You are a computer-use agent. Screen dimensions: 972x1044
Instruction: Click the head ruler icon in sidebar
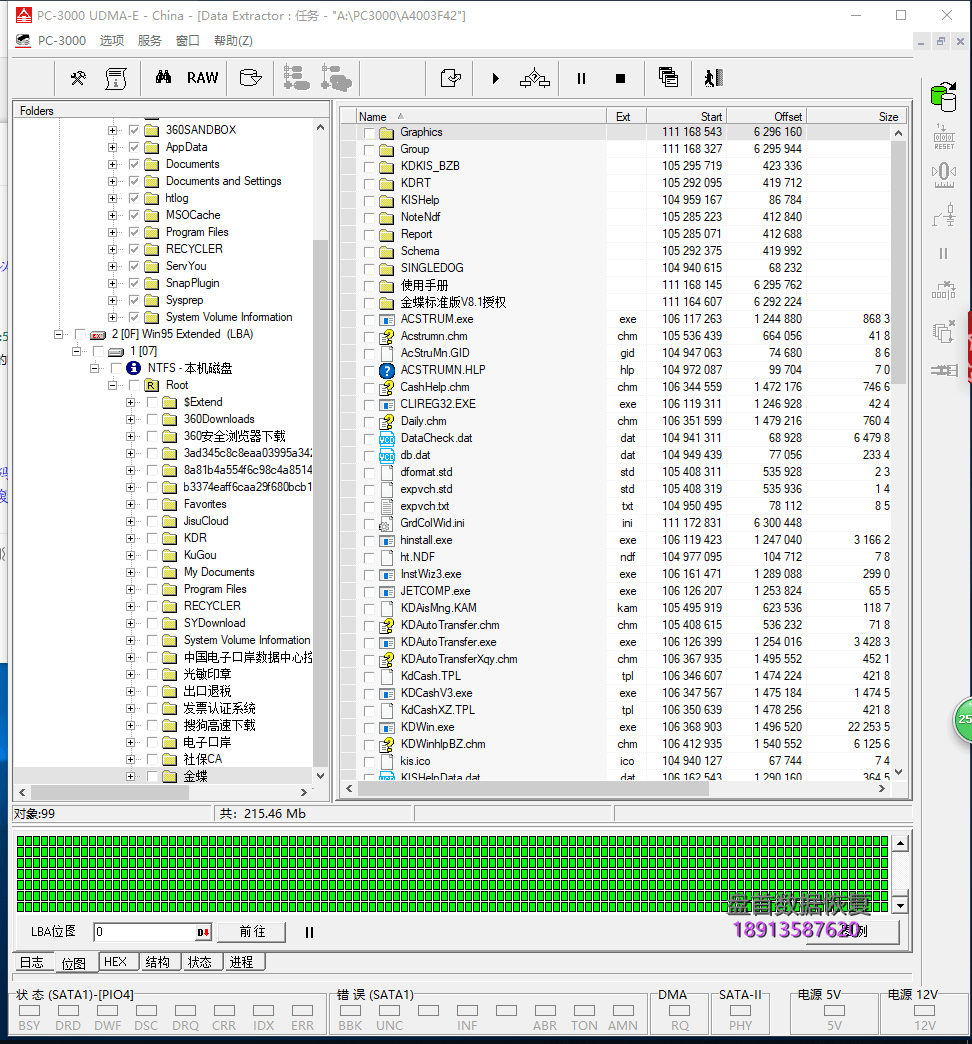click(x=943, y=175)
